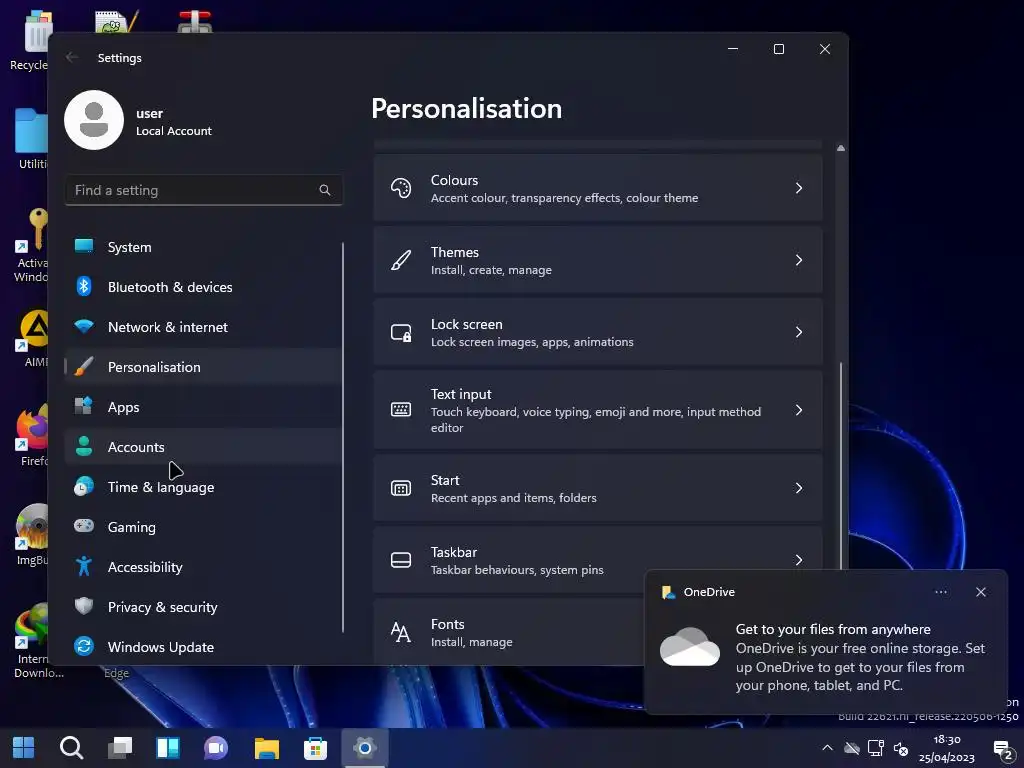Open the Windows Start button
This screenshot has width=1024, height=768.
(24, 748)
